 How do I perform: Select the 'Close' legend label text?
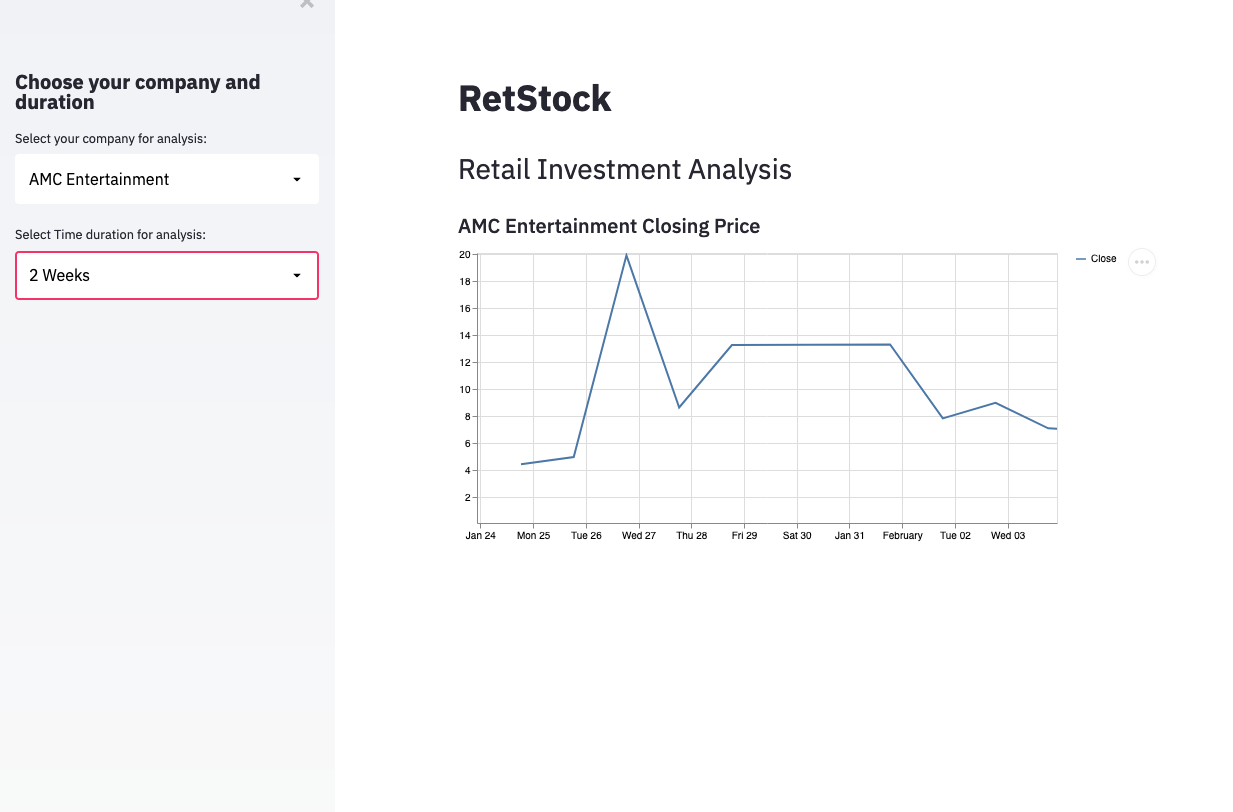[x=1104, y=259]
